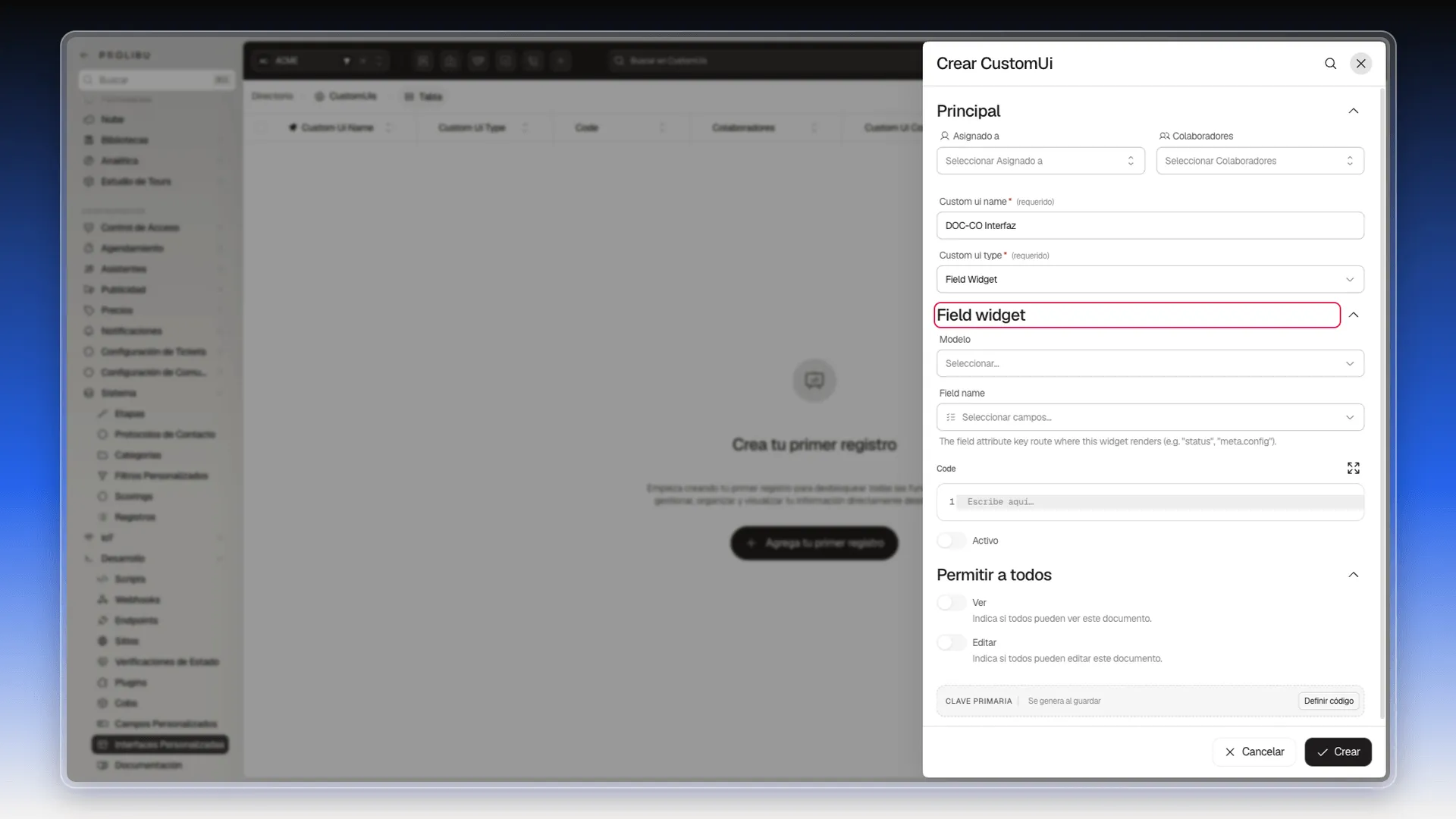1456x819 pixels.
Task: Click the CLAVE PRIMARIA label
Action: click(x=978, y=701)
